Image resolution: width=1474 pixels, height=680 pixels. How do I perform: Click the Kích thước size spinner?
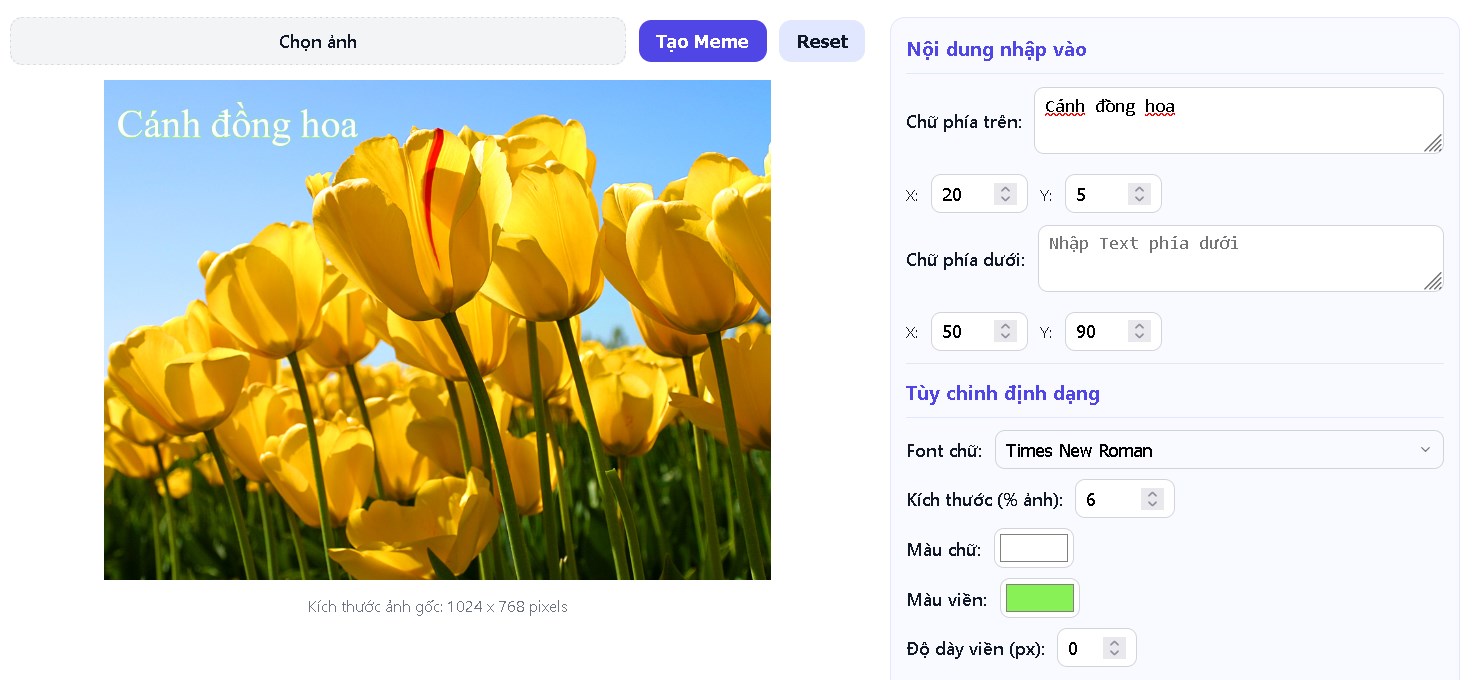1152,499
